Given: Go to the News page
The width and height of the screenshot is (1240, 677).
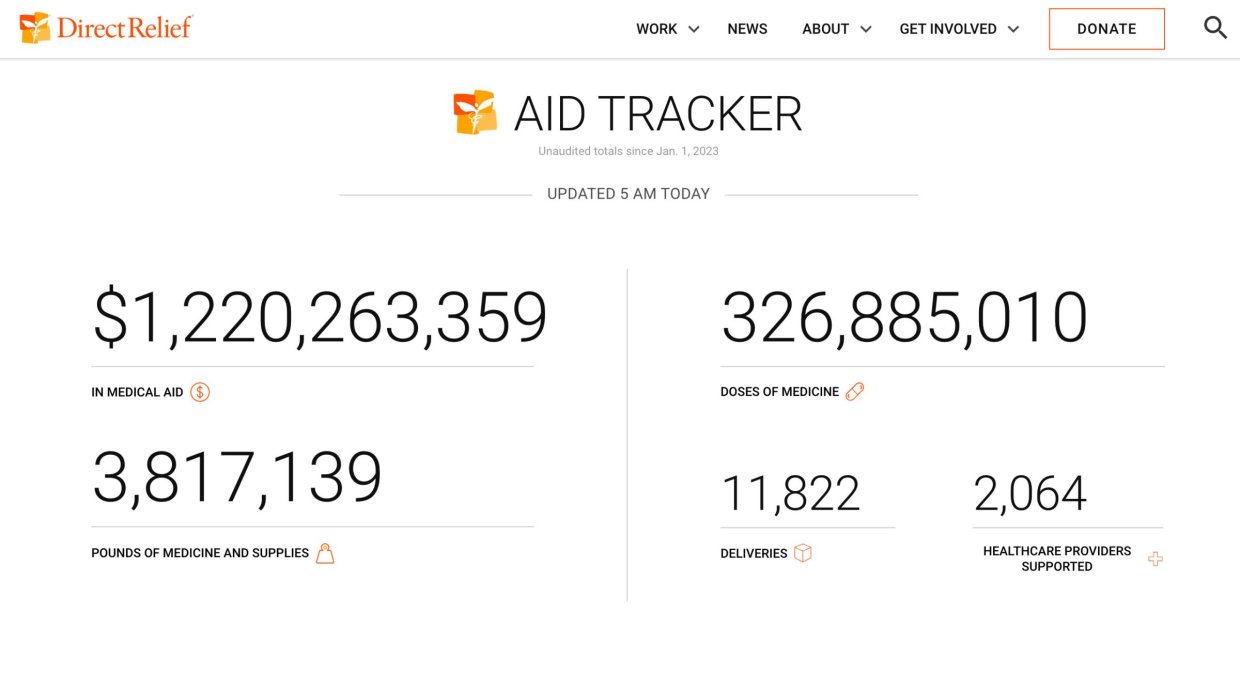Looking at the screenshot, I should click(747, 29).
